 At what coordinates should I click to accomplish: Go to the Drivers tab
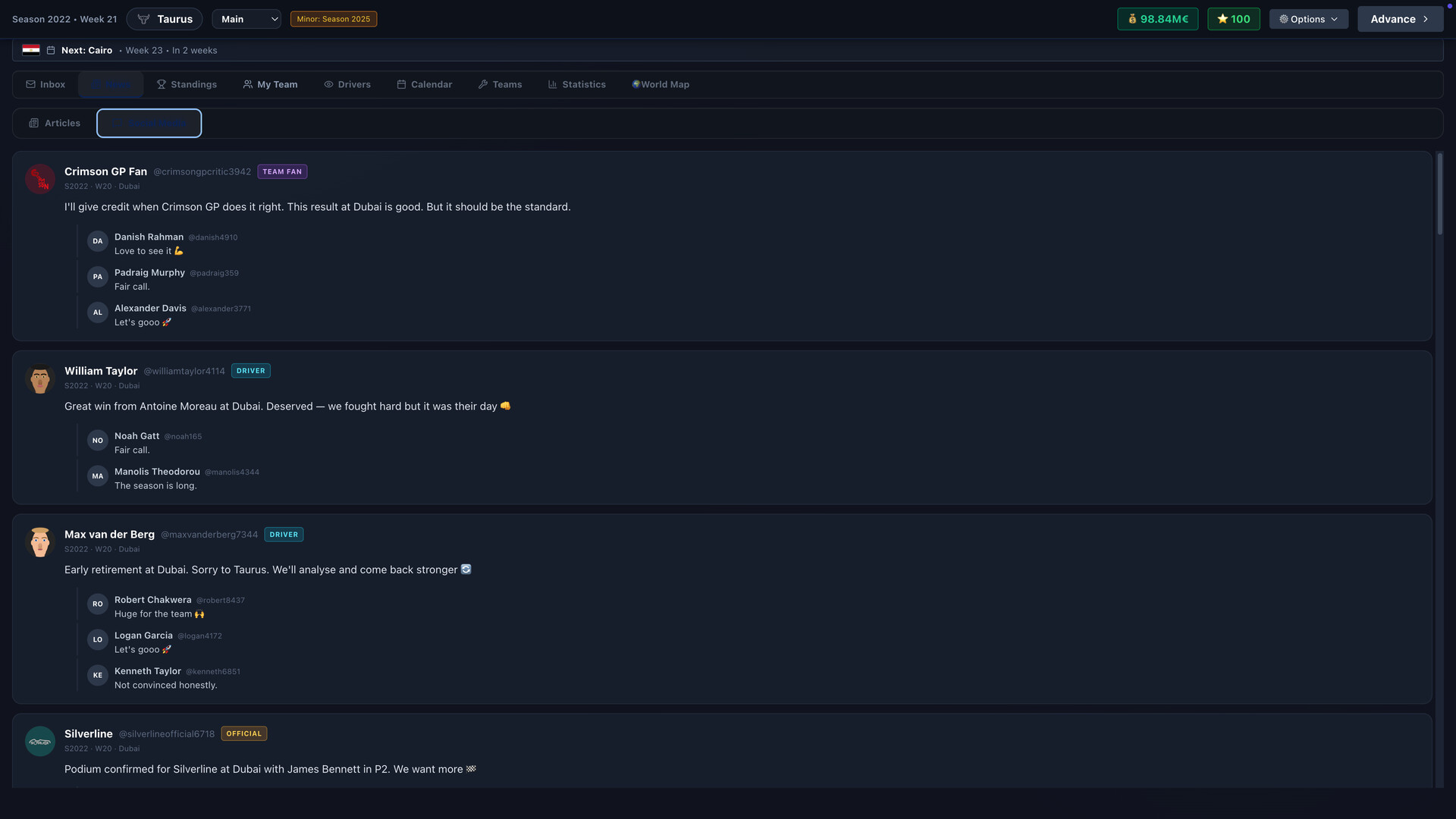click(347, 84)
